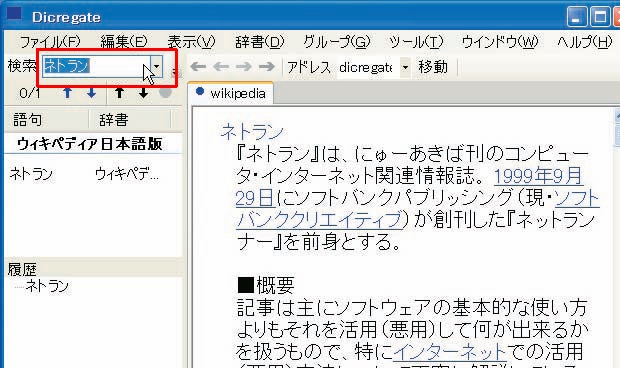This screenshot has height=368, width=620.
Task: Open the インターネット hyperlink
Action: click(x=450, y=351)
